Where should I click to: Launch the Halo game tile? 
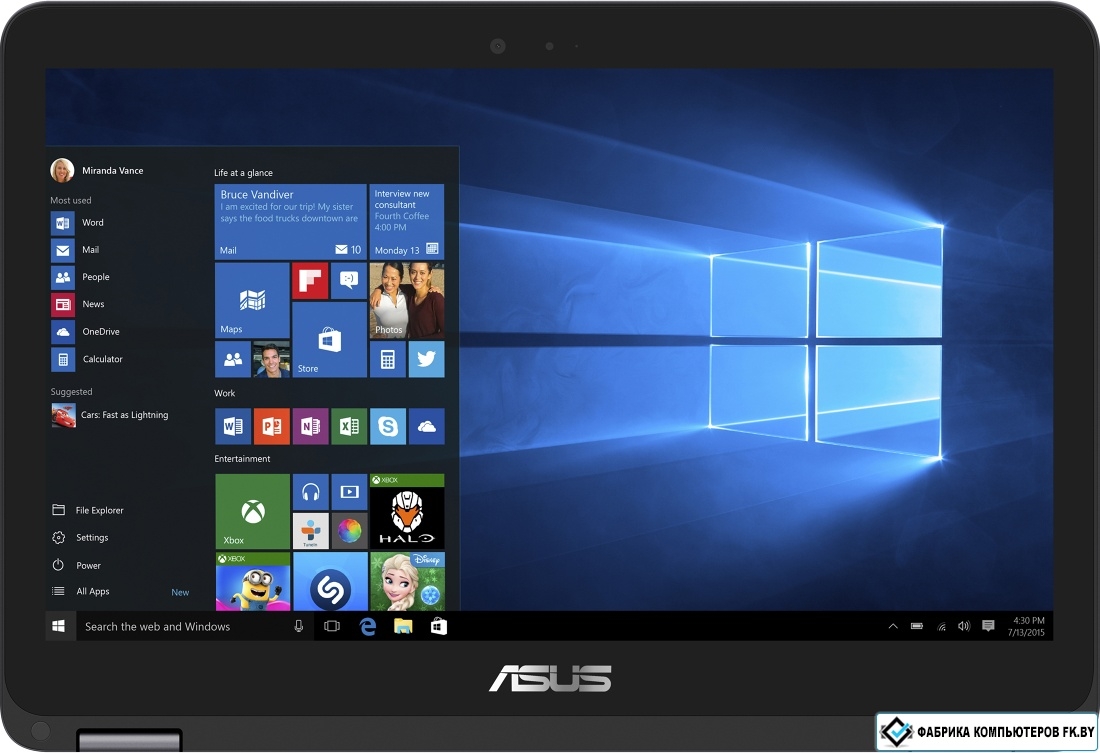[x=407, y=512]
